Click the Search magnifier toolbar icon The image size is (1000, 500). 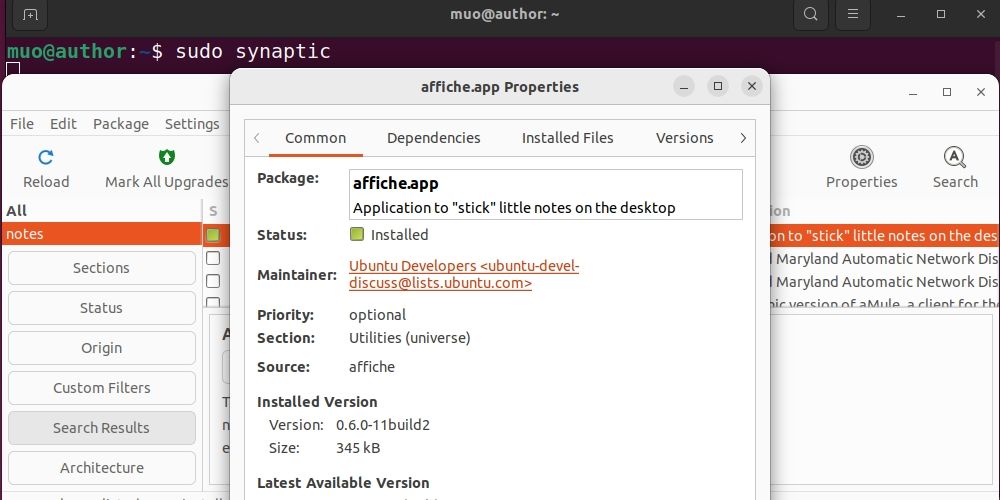tap(954, 157)
